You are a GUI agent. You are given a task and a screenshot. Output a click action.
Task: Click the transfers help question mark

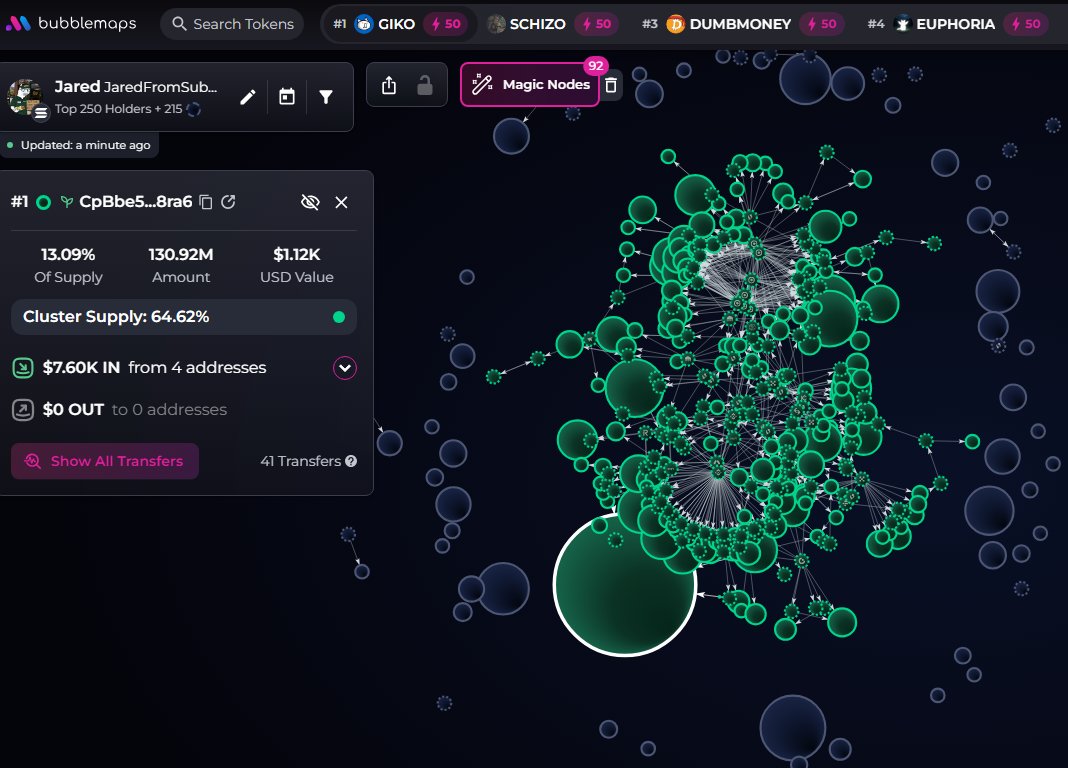351,461
